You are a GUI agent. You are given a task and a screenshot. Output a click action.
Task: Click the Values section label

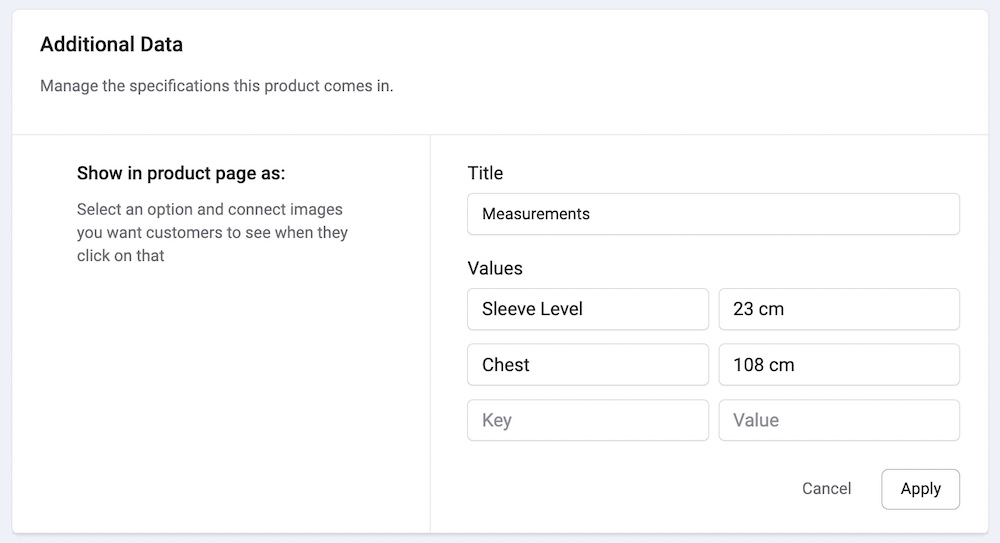pyautogui.click(x=495, y=268)
